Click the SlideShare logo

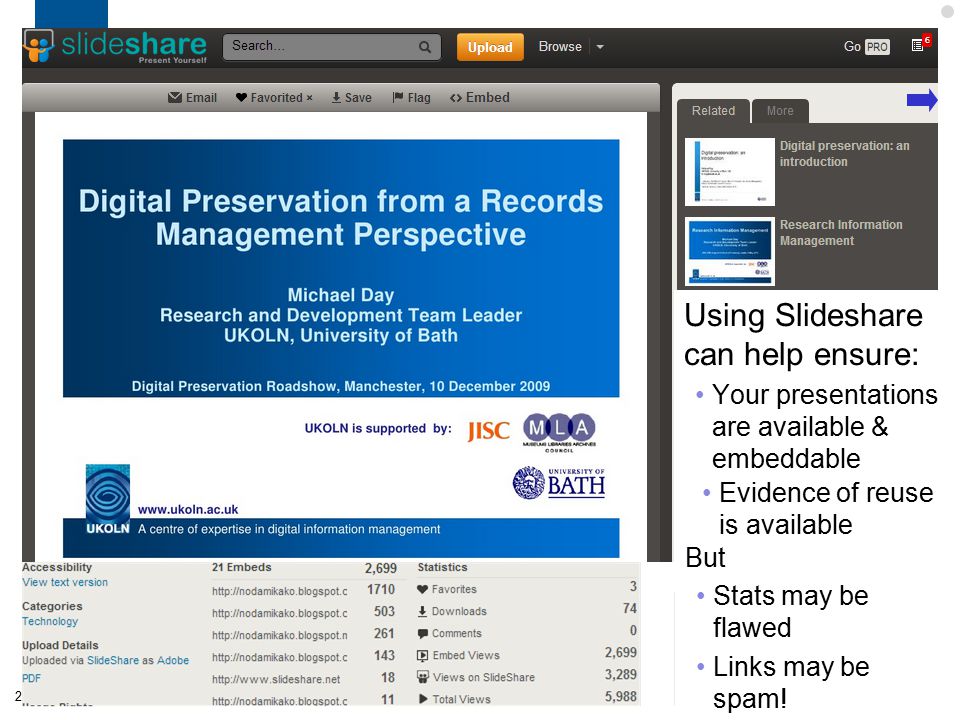[x=115, y=47]
